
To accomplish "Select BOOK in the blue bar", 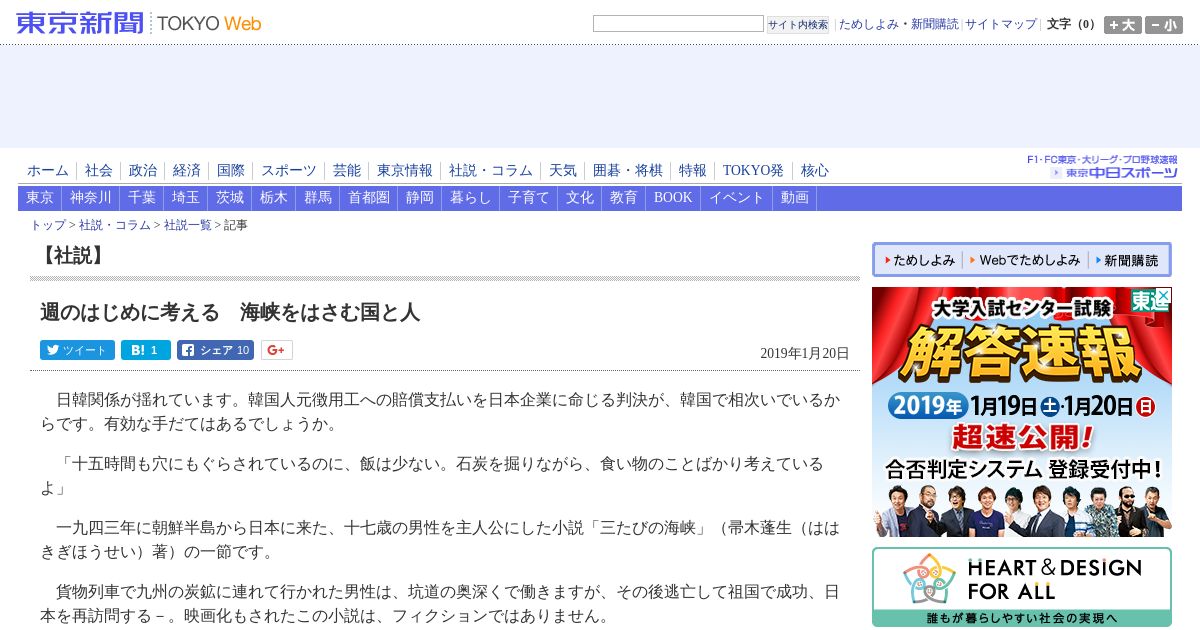I will [x=673, y=198].
